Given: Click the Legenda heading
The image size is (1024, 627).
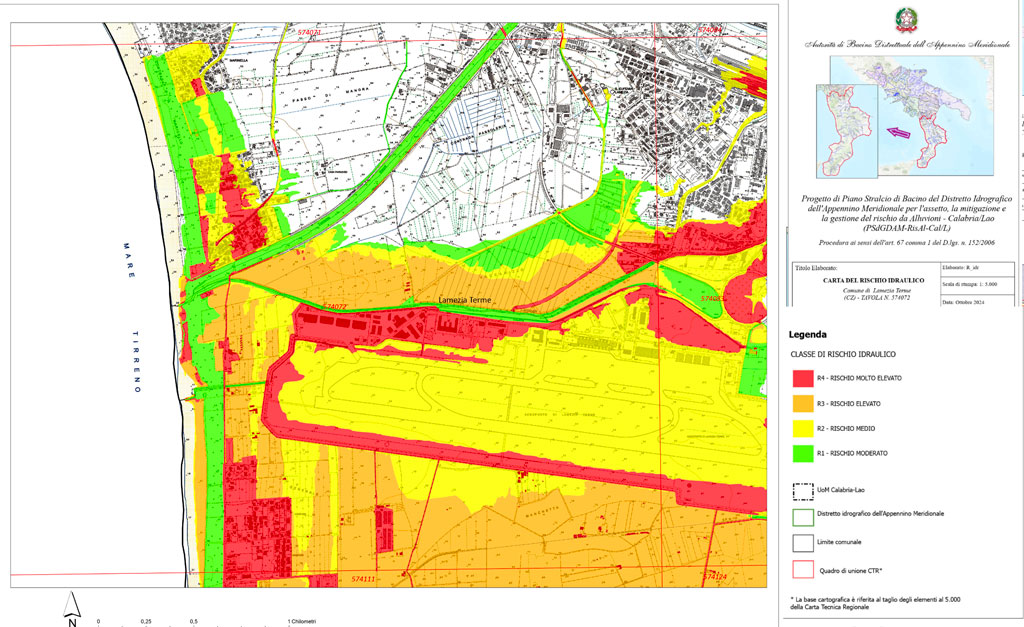Looking at the screenshot, I should (x=808, y=334).
